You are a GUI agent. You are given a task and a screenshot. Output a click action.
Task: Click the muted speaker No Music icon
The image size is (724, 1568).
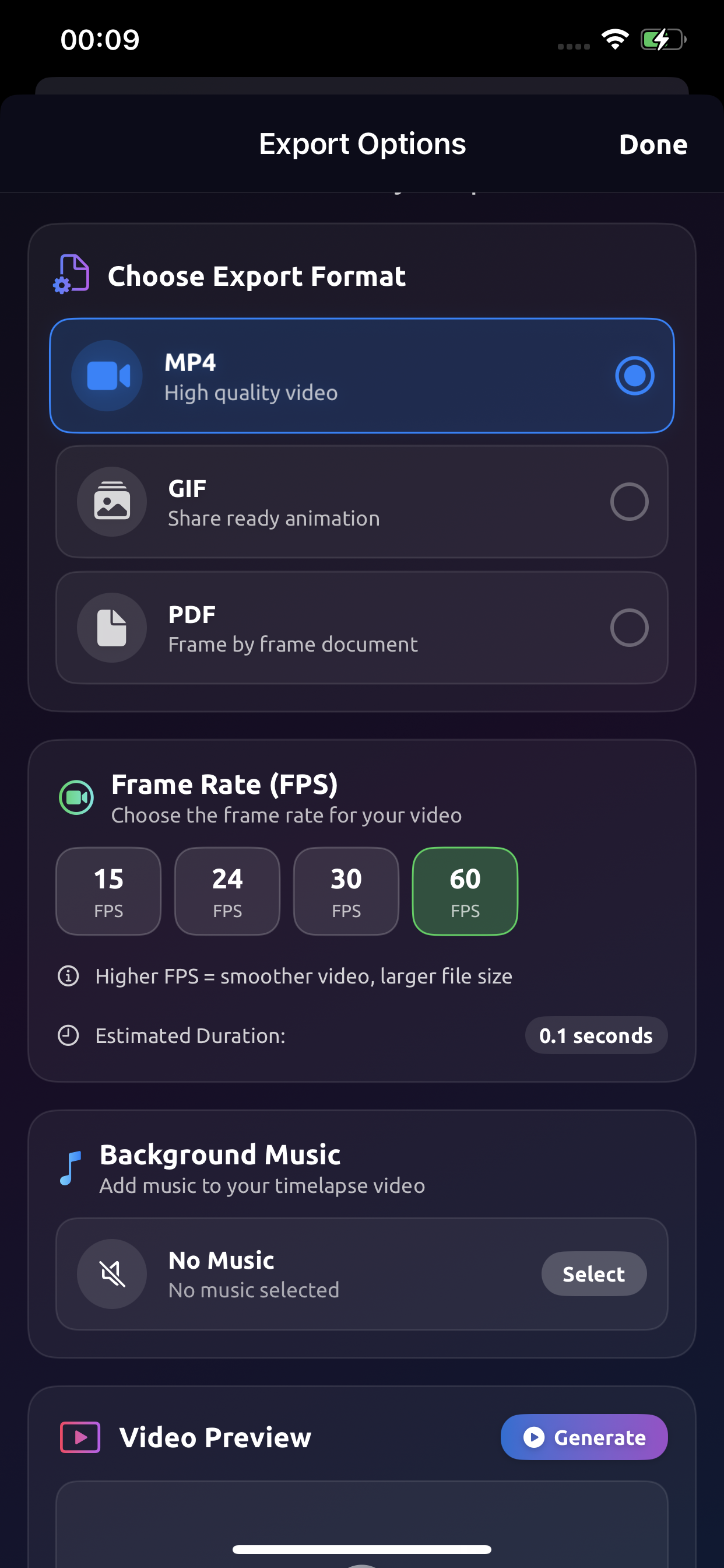click(112, 1274)
